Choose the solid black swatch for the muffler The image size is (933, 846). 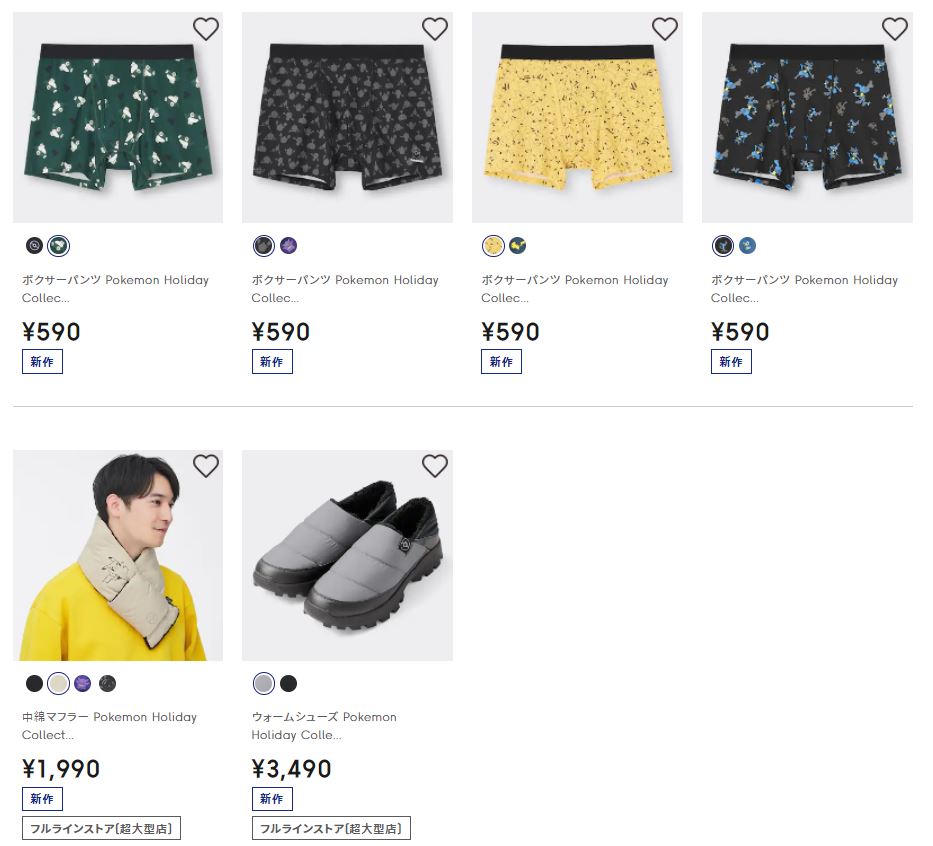point(34,684)
